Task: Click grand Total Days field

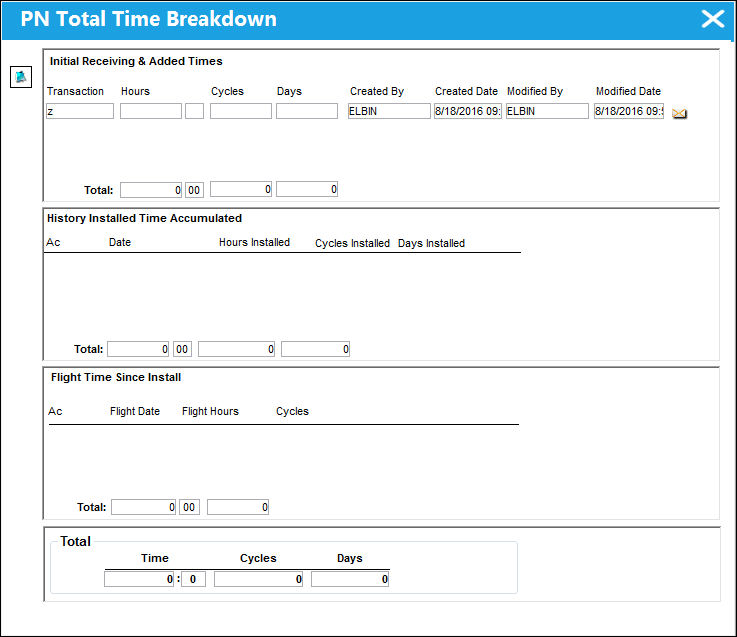Action: coord(350,579)
